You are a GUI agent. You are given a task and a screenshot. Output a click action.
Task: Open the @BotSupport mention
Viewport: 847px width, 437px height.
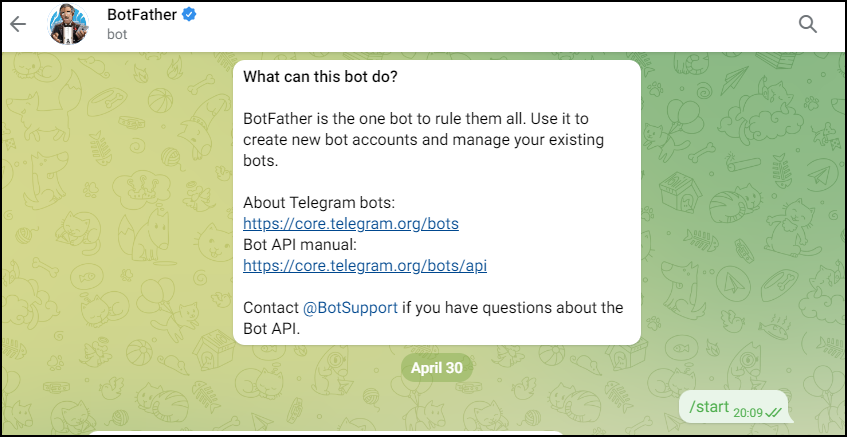pos(350,308)
